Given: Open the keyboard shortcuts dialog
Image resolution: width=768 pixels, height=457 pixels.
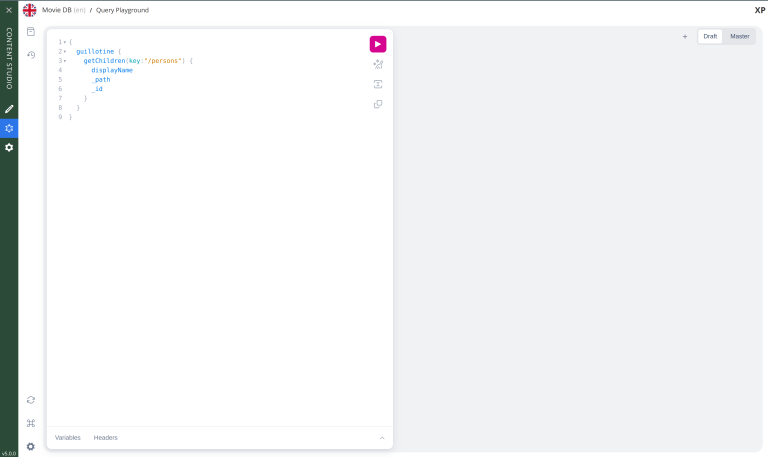Looking at the screenshot, I should 31,423.
